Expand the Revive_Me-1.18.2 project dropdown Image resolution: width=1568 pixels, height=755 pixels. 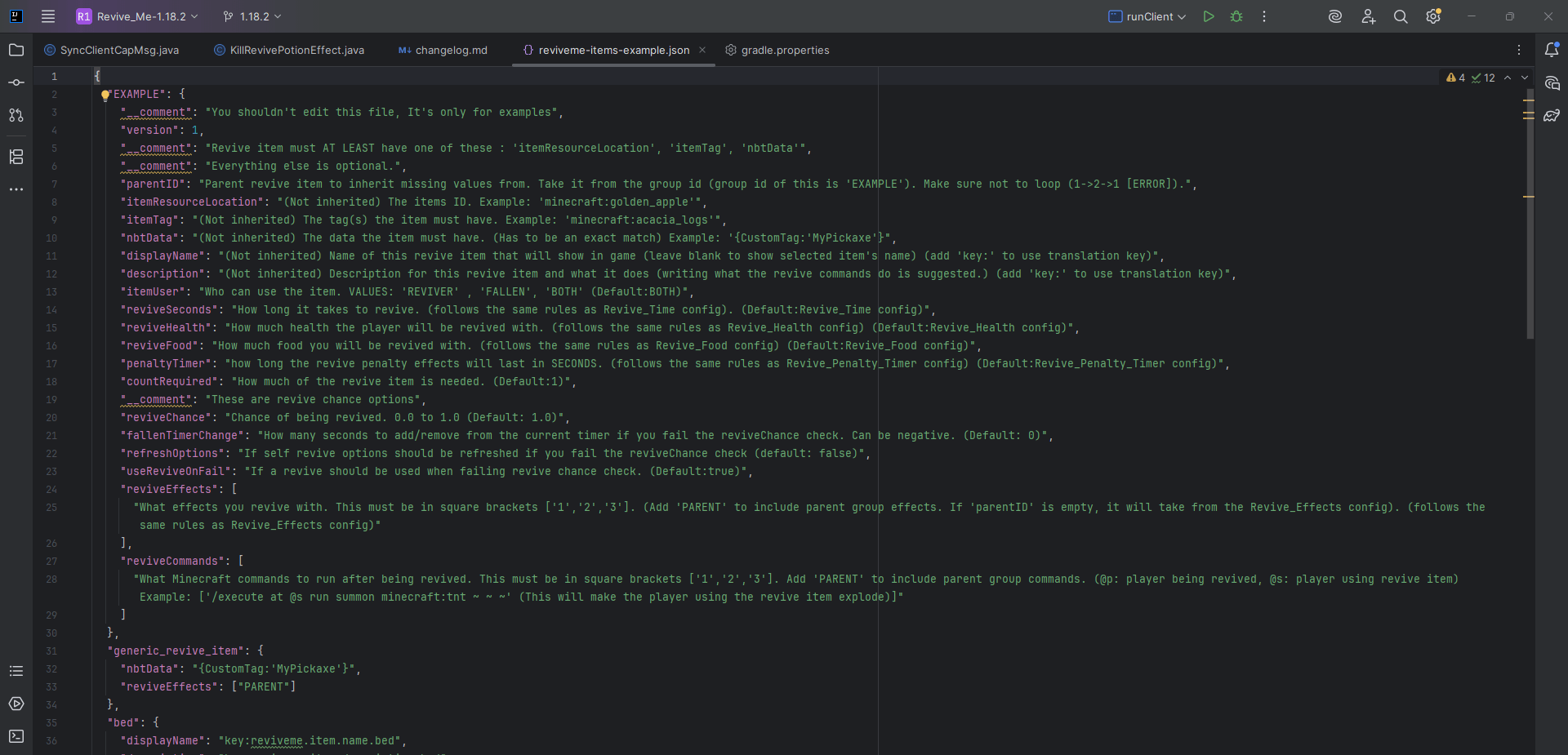[x=137, y=16]
